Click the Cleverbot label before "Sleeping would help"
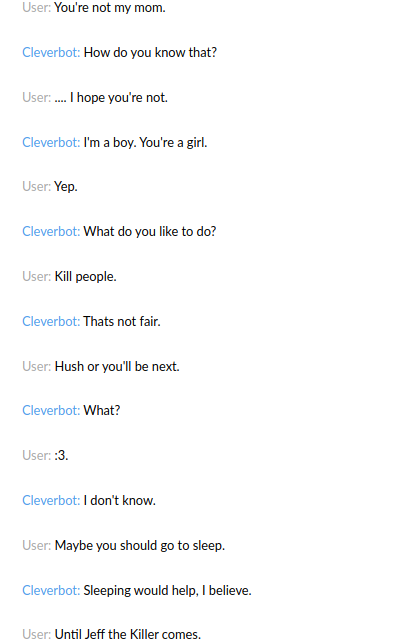Viewport: 414px width, 641px height. coord(51,591)
